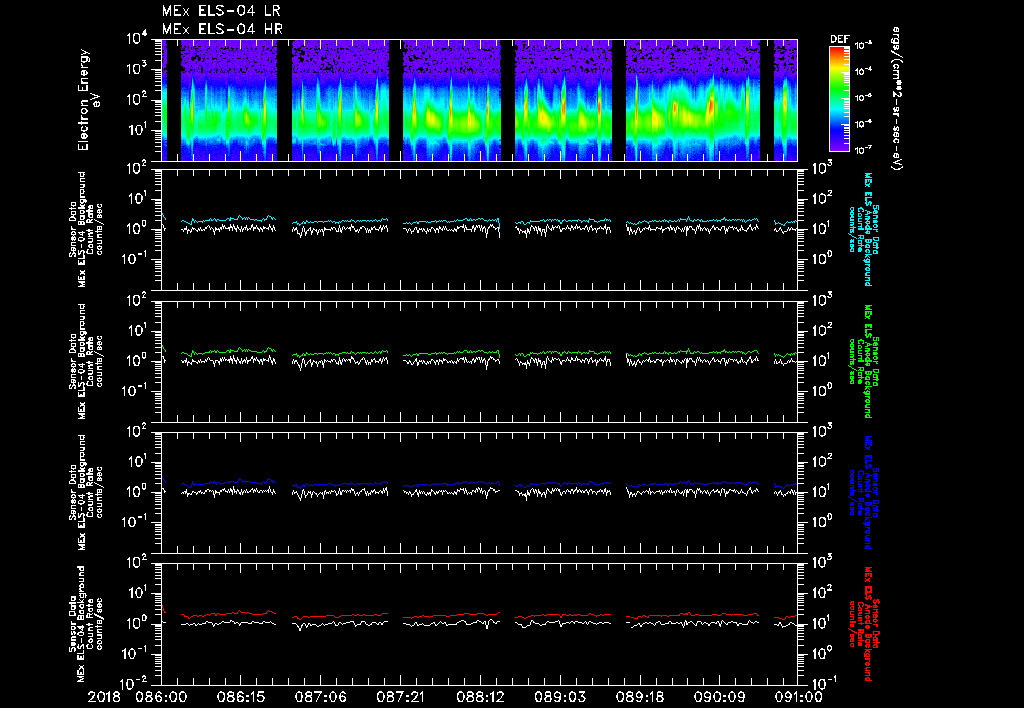Click the DEF rainbow color bar
The width and height of the screenshot is (1024, 708).
[x=839, y=98]
